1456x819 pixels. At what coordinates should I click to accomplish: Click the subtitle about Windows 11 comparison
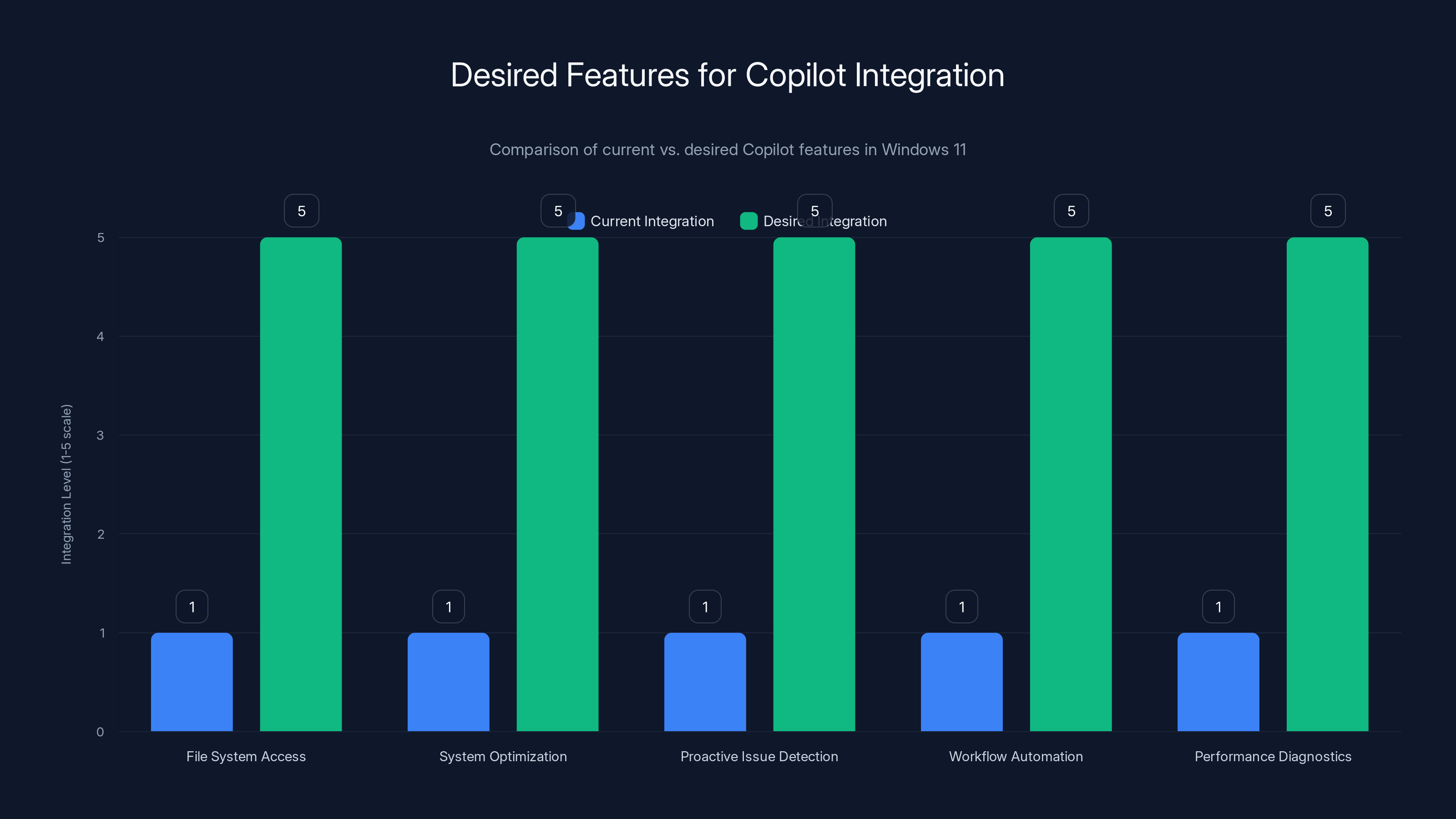728,150
